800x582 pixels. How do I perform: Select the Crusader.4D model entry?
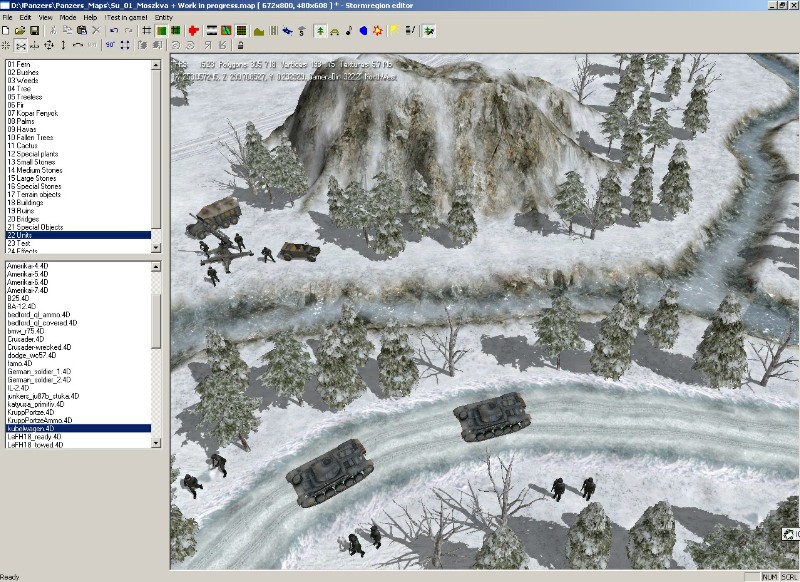tap(50, 339)
